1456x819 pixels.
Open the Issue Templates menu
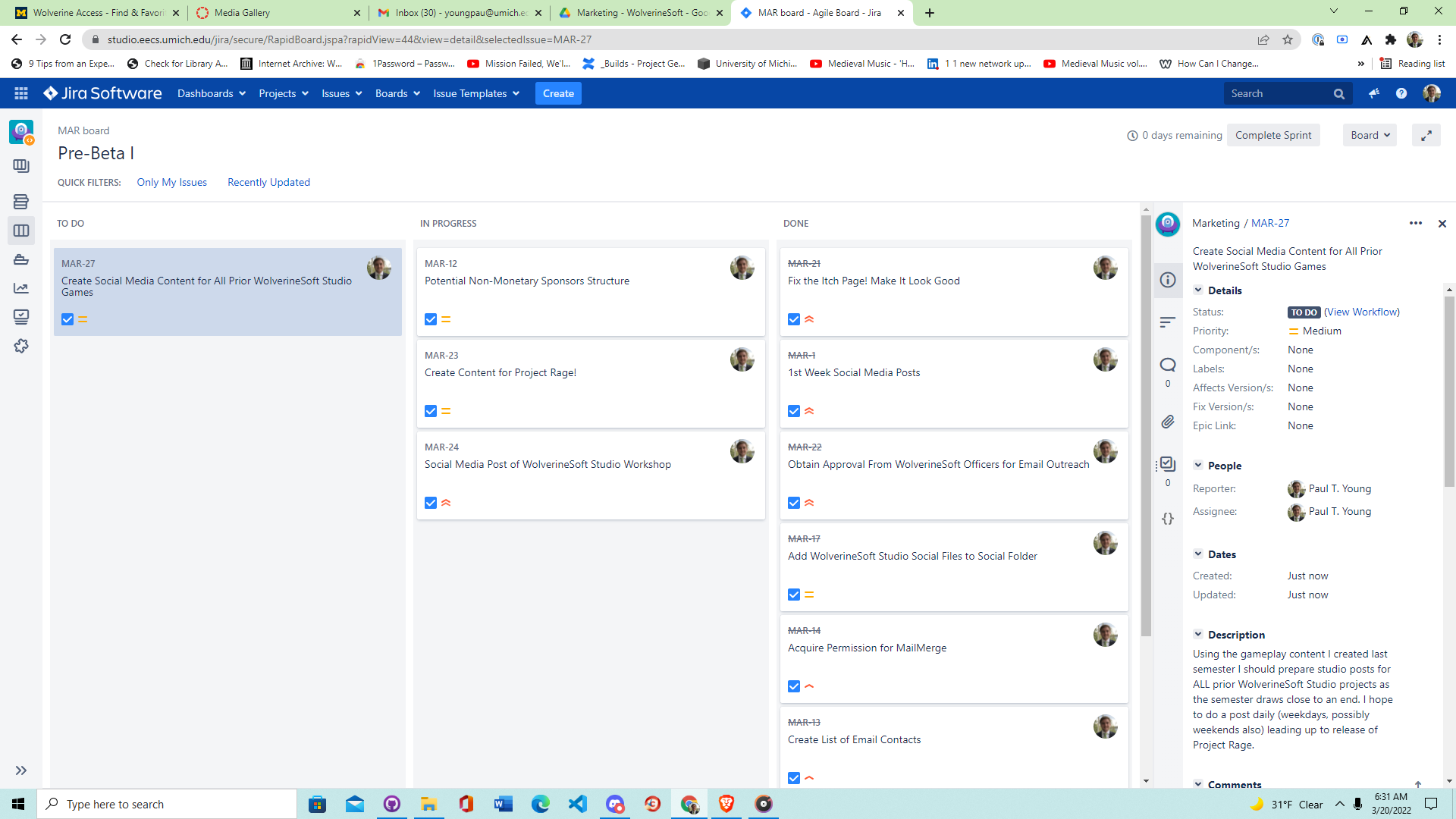pos(476,93)
